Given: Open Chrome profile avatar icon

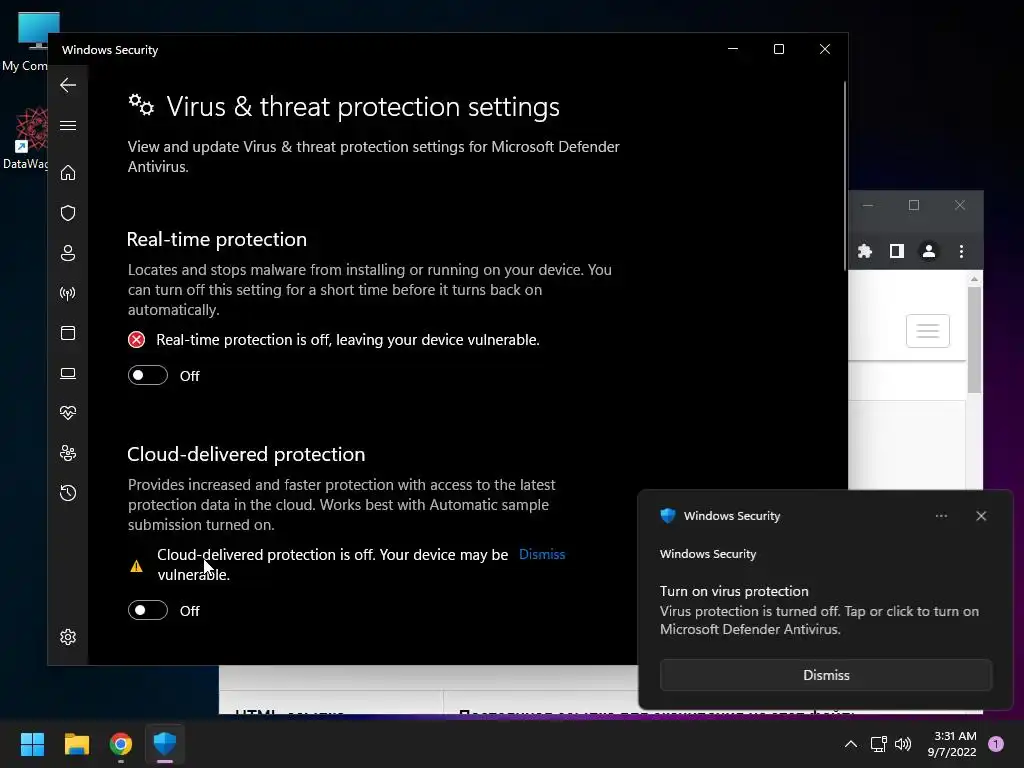Looking at the screenshot, I should pyautogui.click(x=929, y=251).
